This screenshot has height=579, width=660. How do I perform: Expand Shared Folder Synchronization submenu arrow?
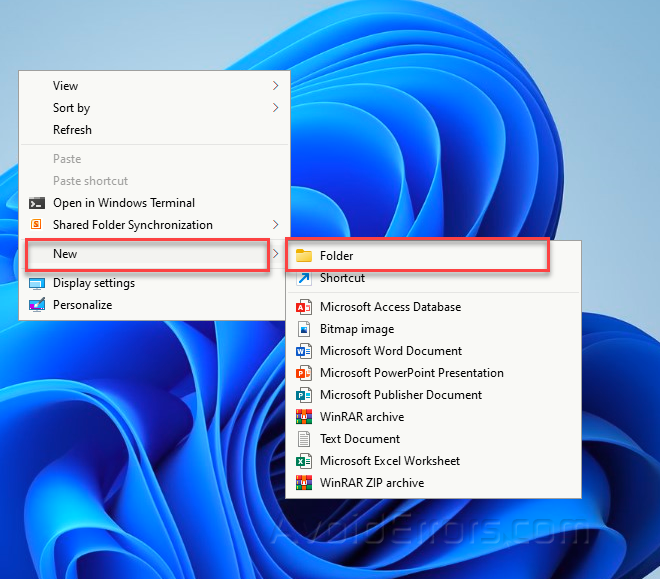(275, 225)
